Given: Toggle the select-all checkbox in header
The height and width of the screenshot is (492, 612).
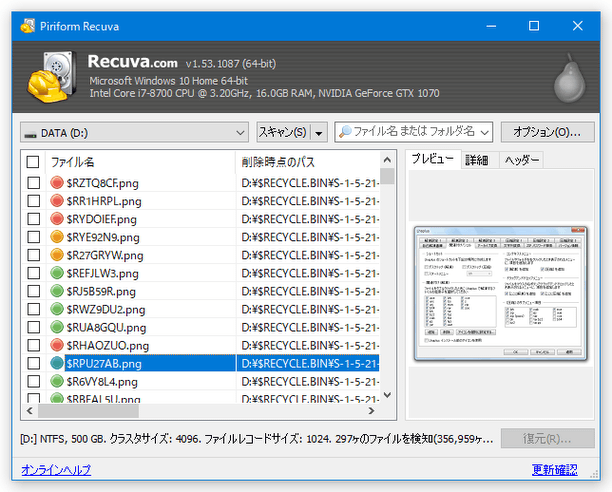Looking at the screenshot, I should coord(33,162).
